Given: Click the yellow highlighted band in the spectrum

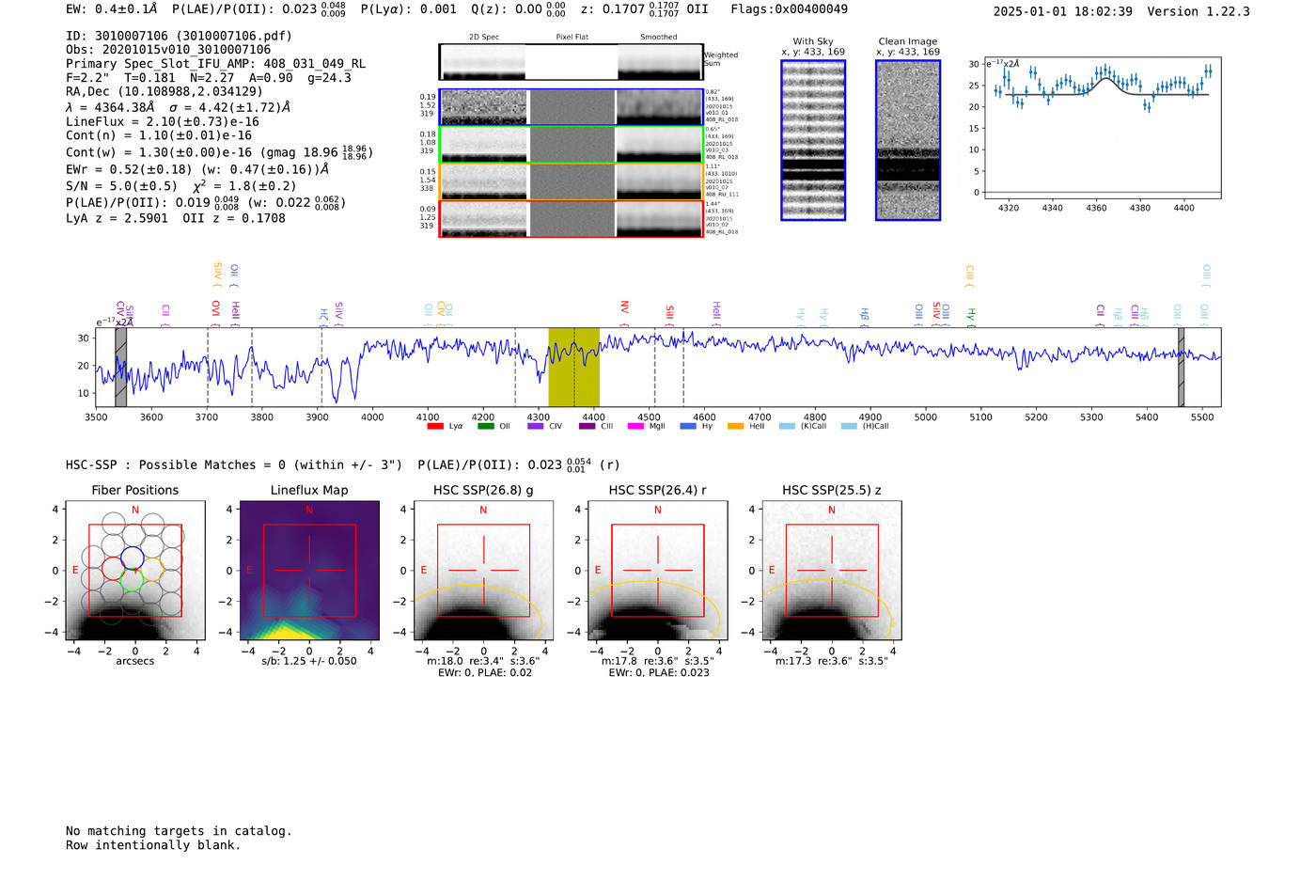Looking at the screenshot, I should click(x=573, y=367).
